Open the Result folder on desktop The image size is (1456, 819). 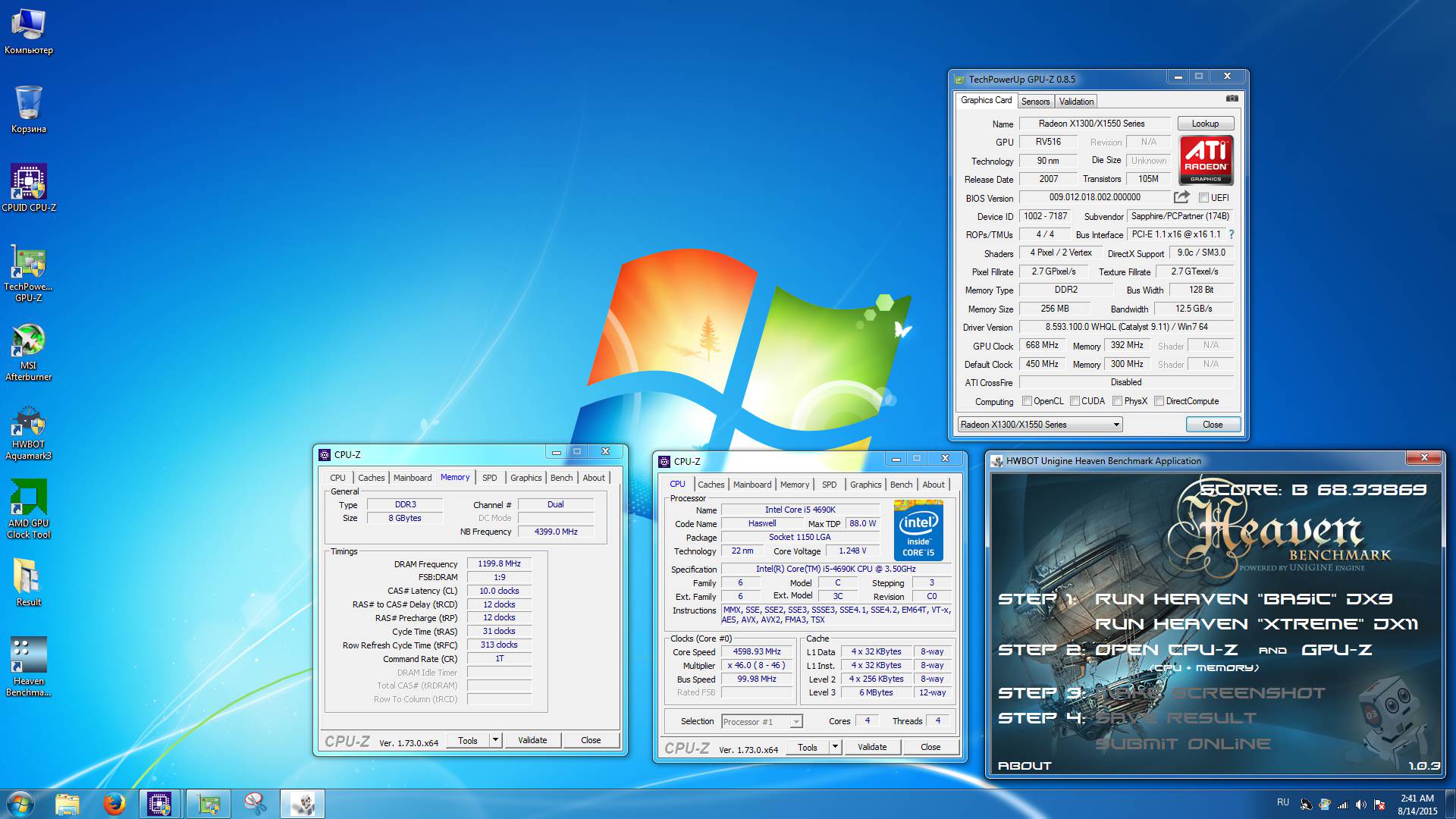tap(29, 582)
